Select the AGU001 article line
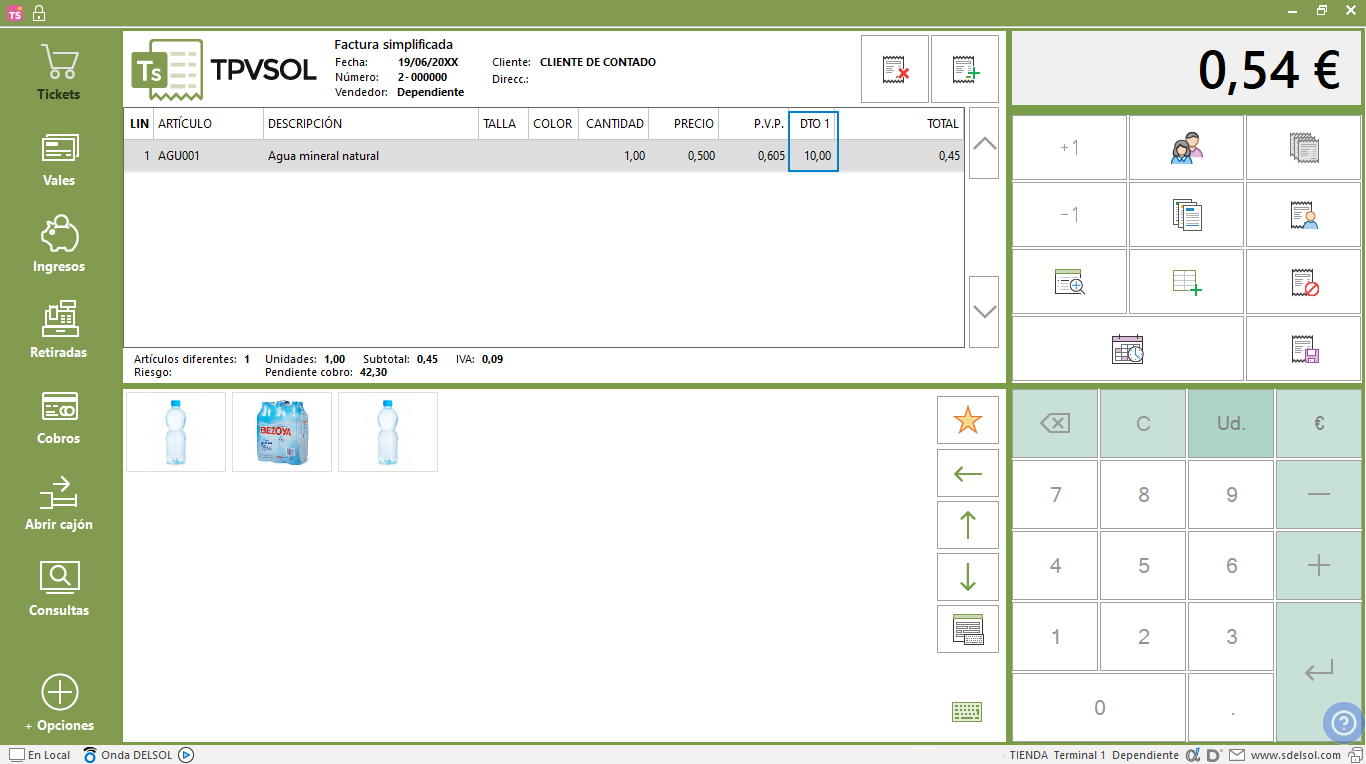 coord(544,156)
